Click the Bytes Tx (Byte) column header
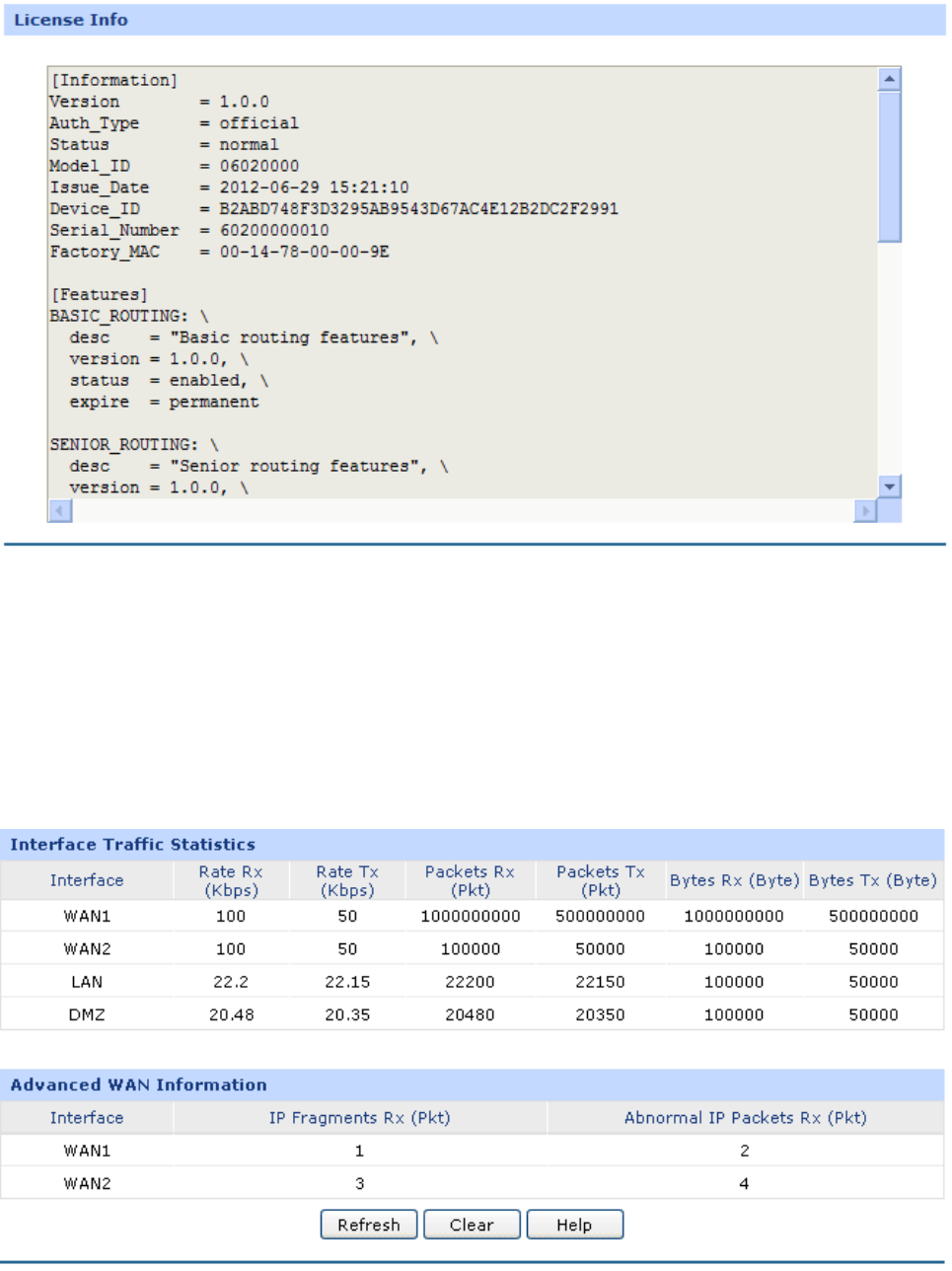 (x=873, y=880)
